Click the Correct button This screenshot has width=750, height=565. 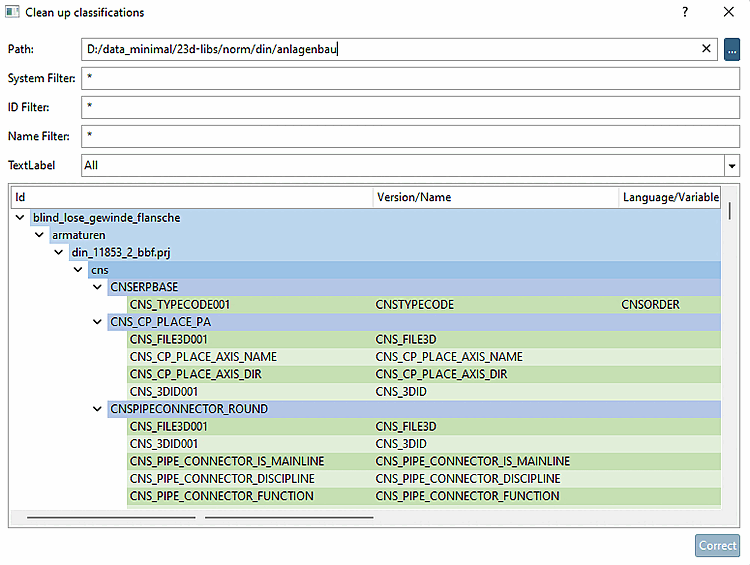[x=717, y=545]
